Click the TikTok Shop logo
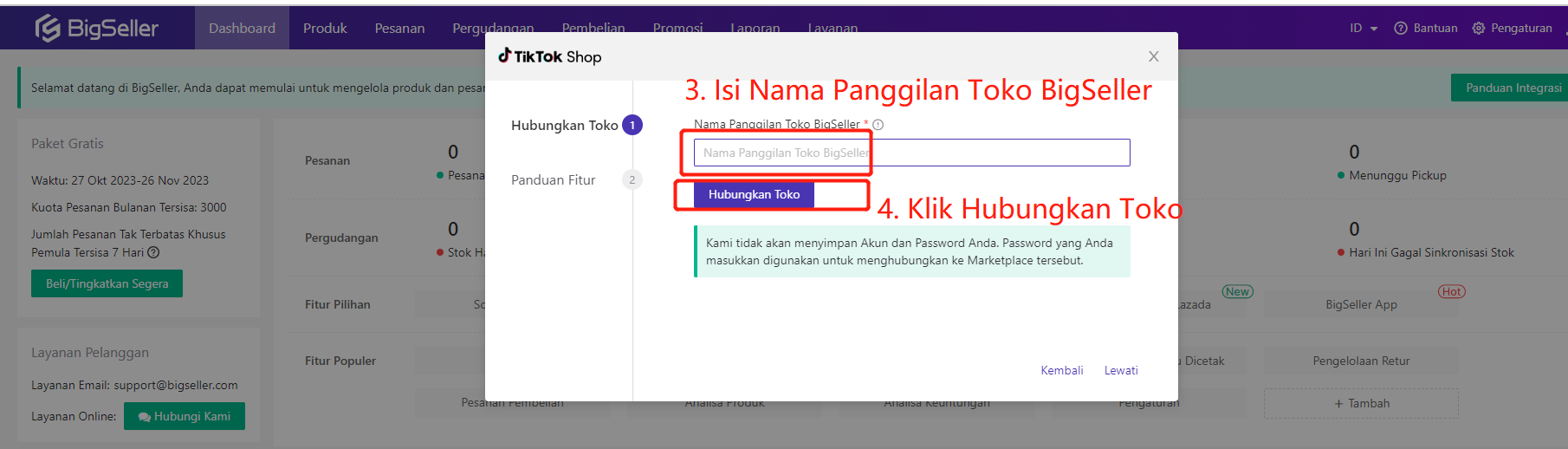The image size is (1568, 449). click(549, 56)
